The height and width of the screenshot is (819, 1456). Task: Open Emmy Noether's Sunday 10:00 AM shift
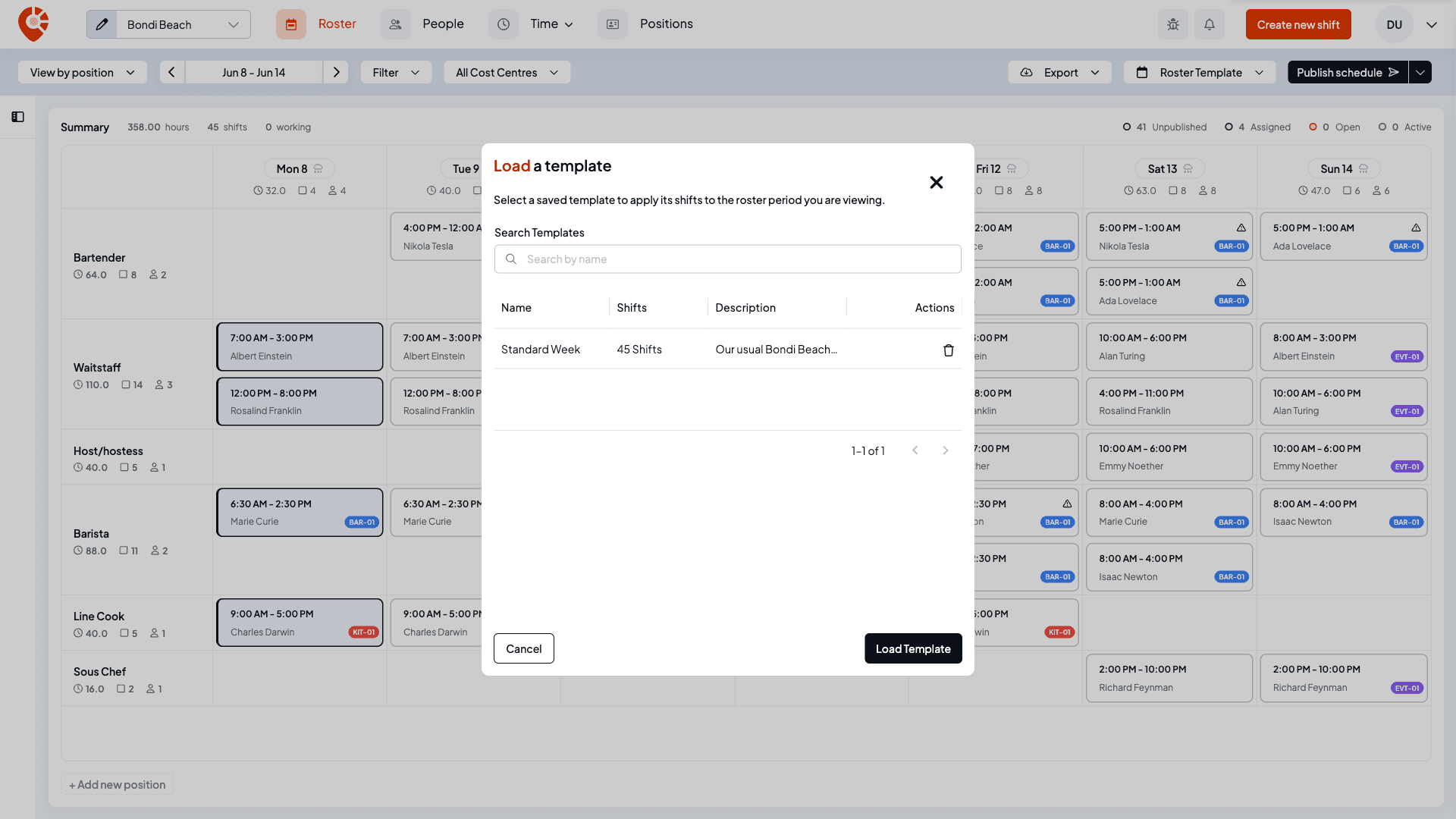1343,457
